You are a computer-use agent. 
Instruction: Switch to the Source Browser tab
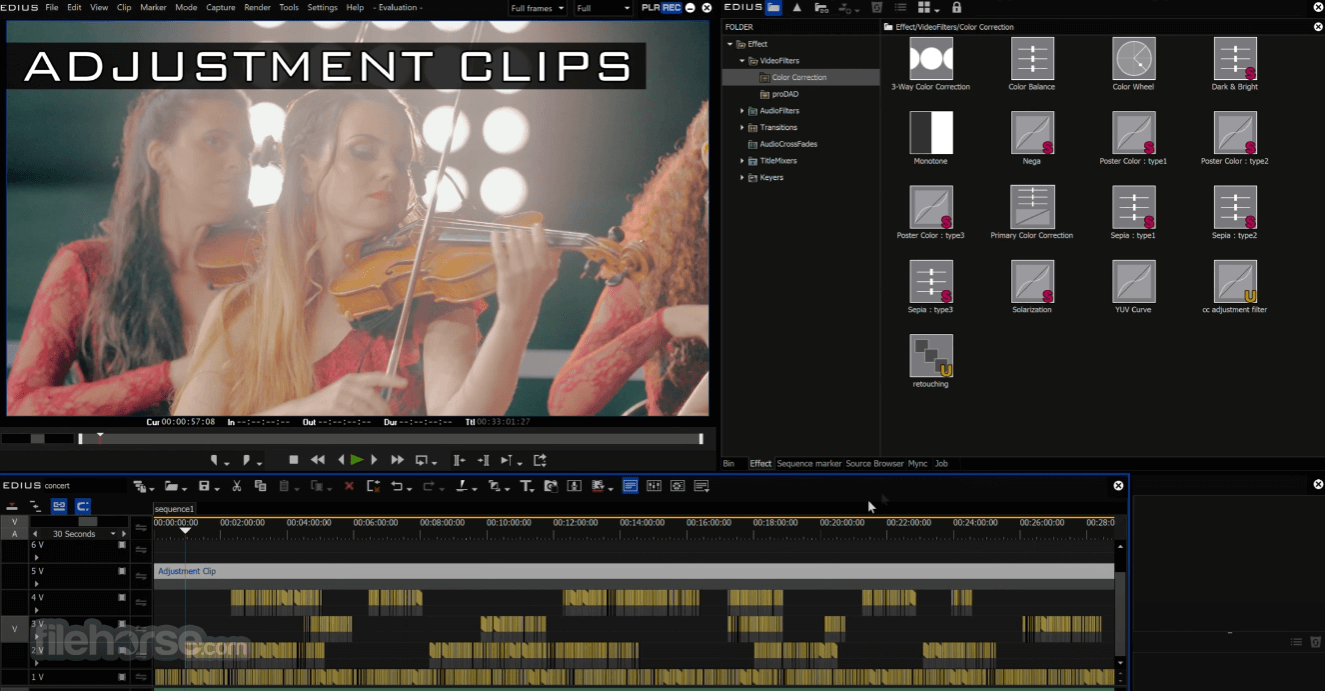(x=874, y=464)
